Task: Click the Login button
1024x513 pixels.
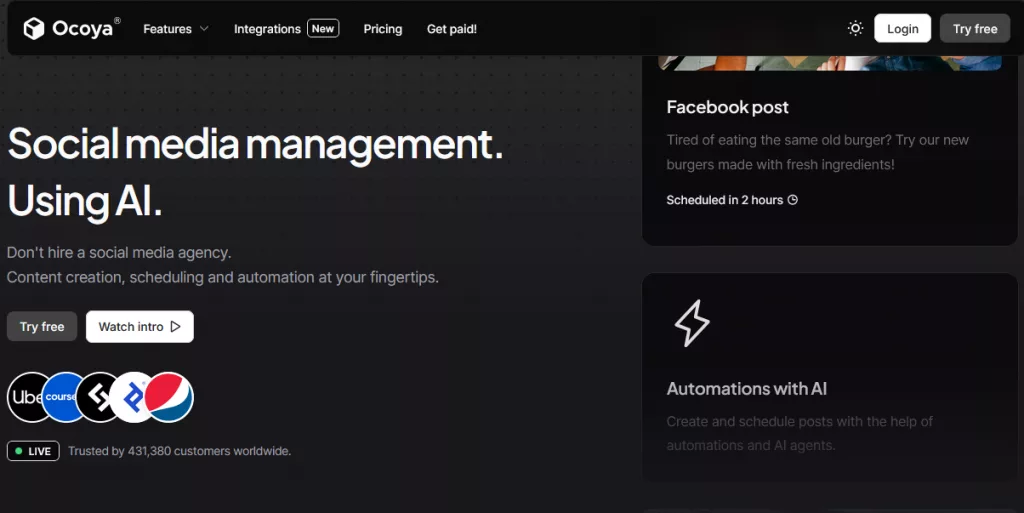Action: coord(903,29)
